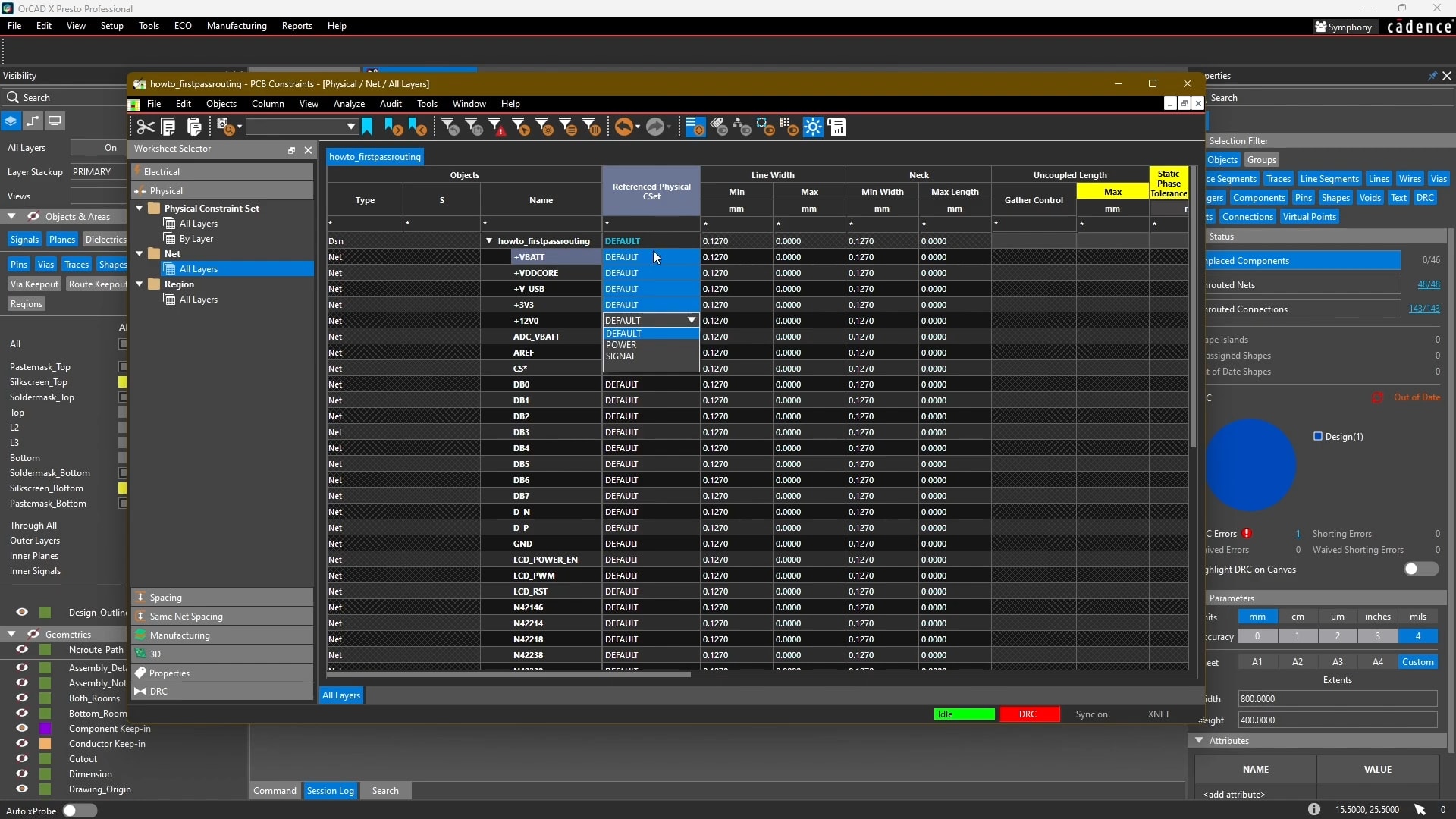Toggle visibility eye for Cutout
Viewport: 1456px width, 819px height.
(22, 759)
